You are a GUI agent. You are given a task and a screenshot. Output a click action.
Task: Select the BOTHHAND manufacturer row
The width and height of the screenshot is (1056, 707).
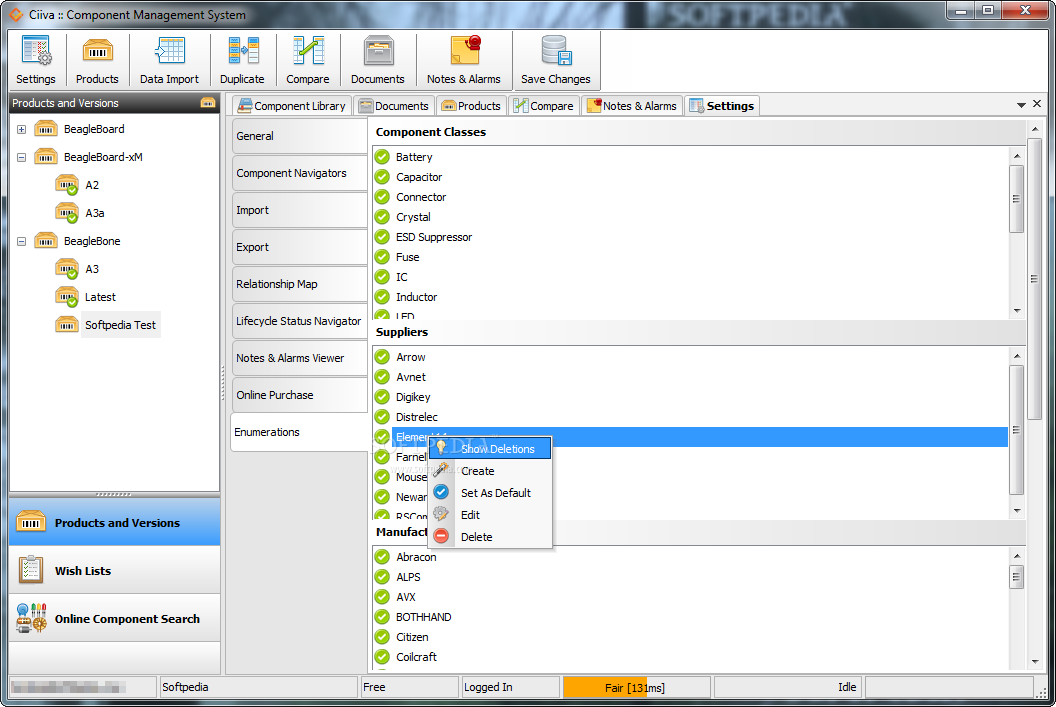[690, 617]
